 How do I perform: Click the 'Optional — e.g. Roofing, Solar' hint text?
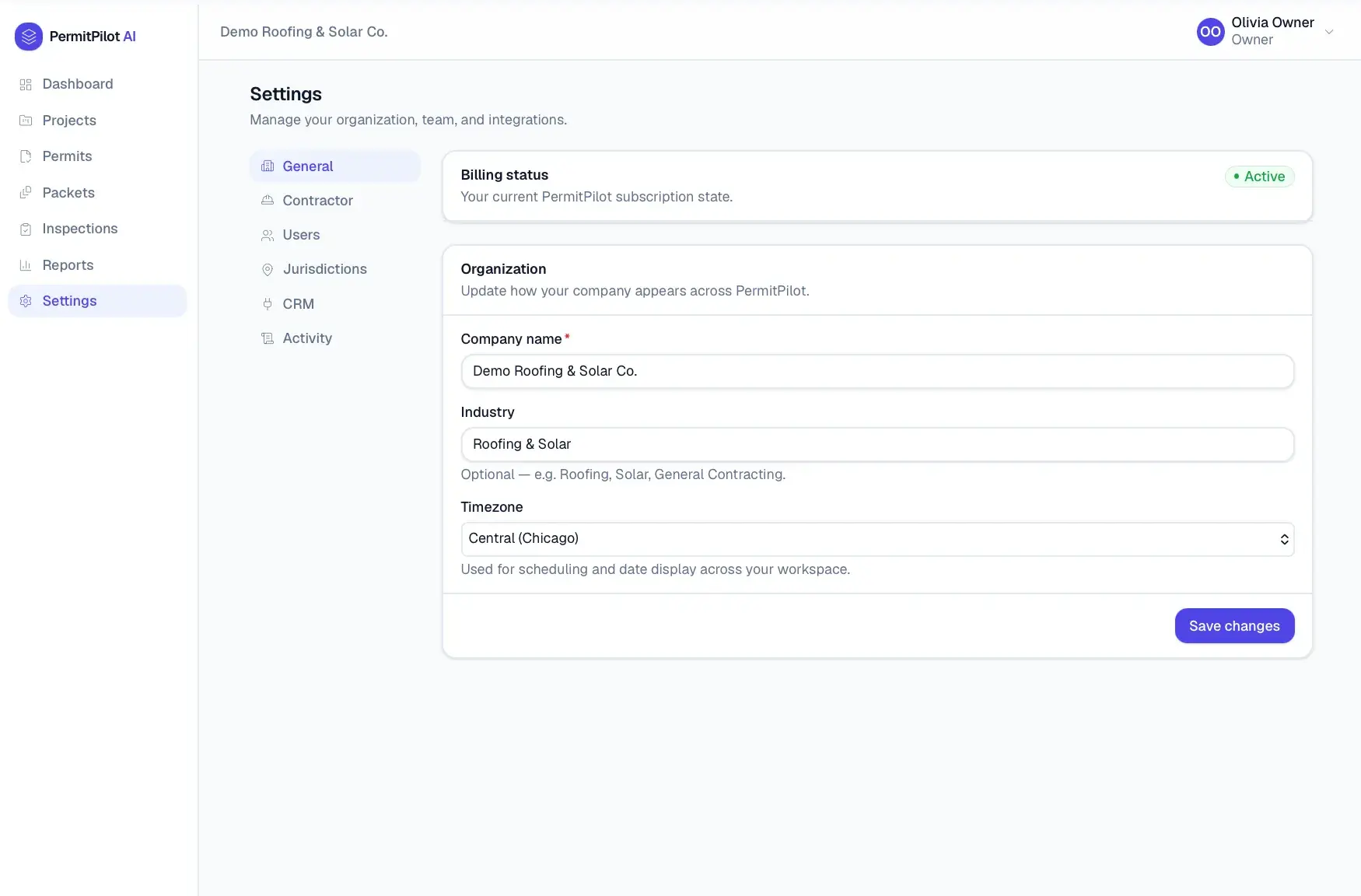click(623, 474)
